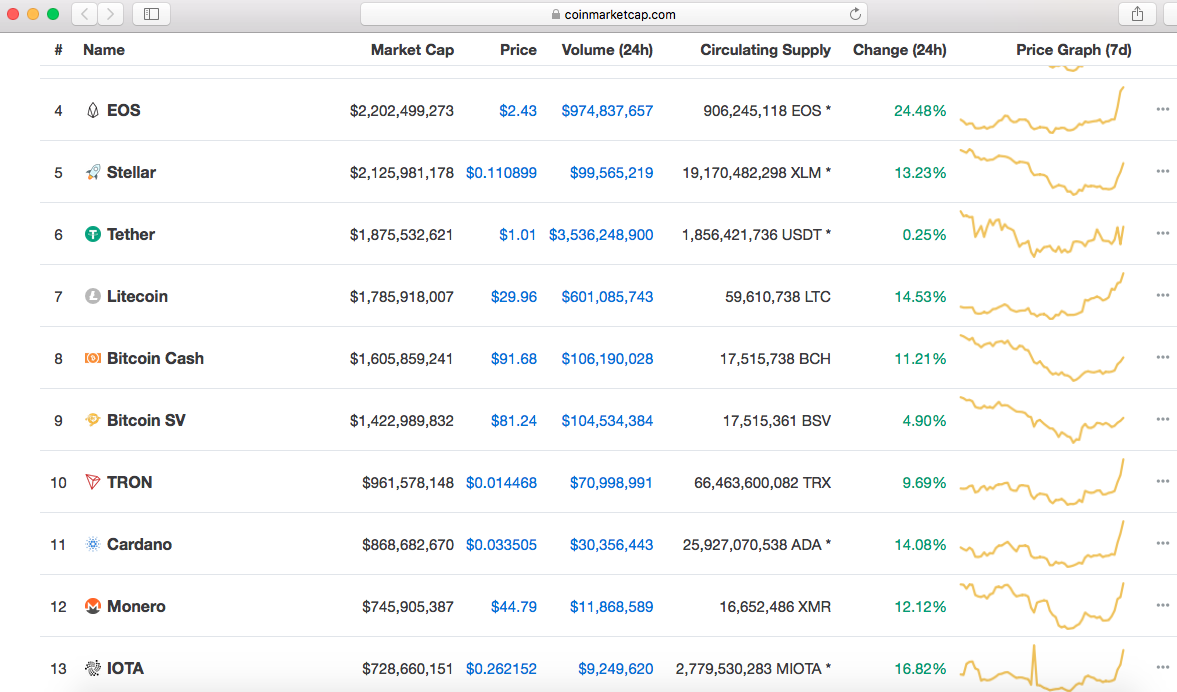The height and width of the screenshot is (692, 1177).
Task: Sort by the Market Cap column header
Action: [412, 50]
